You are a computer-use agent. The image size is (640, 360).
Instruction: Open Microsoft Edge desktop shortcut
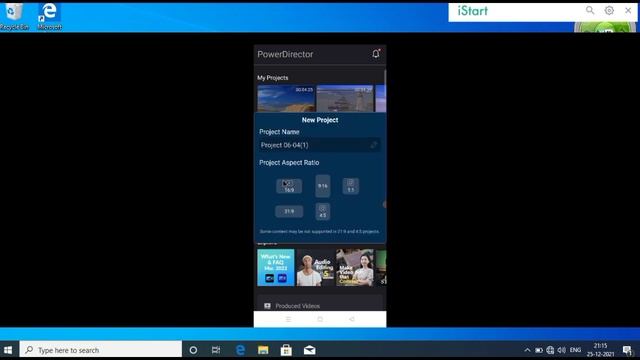coord(49,16)
